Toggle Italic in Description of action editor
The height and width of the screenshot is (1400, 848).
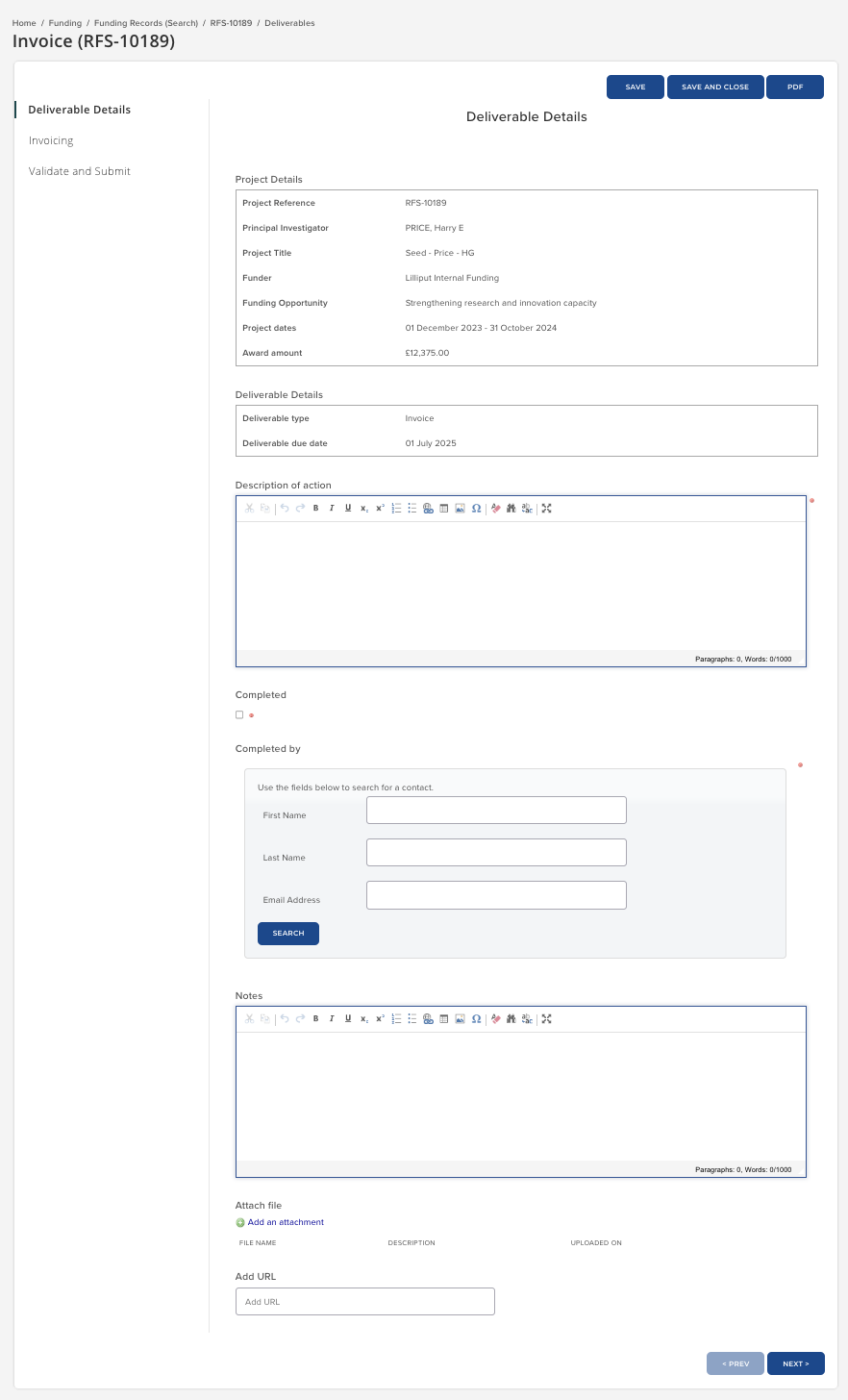332,509
